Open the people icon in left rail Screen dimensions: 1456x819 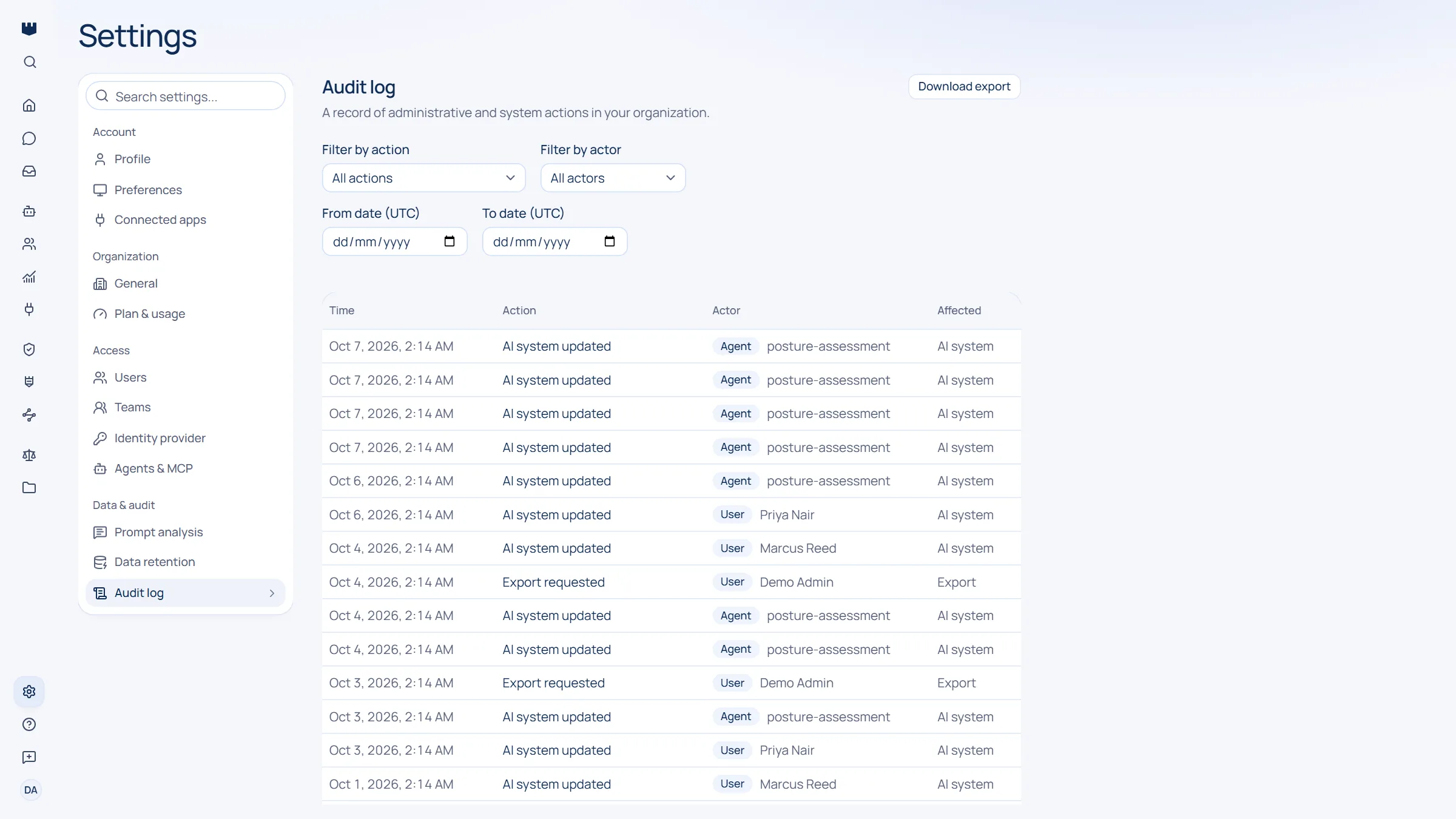point(29,244)
